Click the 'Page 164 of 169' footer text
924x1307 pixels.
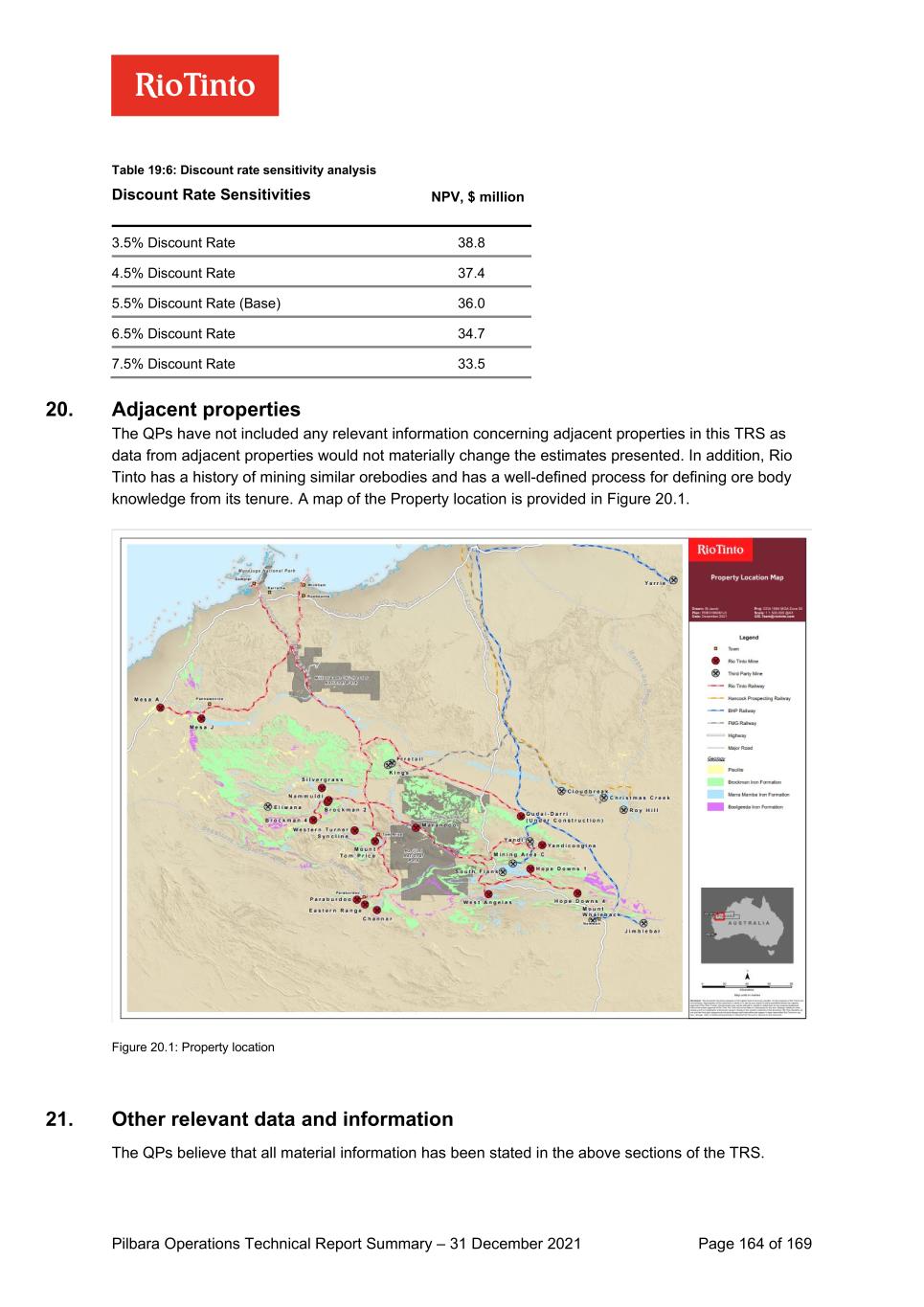pyautogui.click(x=755, y=1244)
